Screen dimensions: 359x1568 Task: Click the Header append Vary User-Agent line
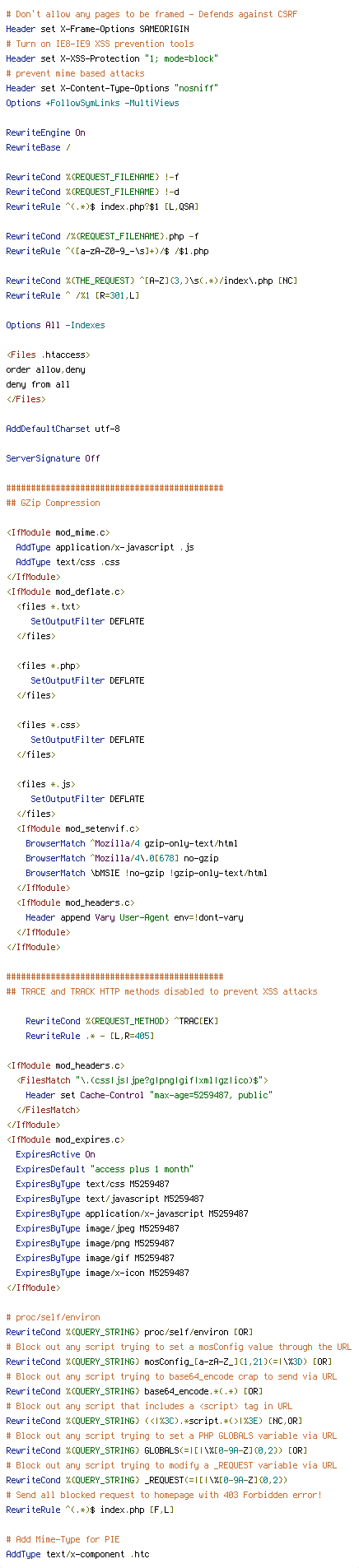coord(134,917)
